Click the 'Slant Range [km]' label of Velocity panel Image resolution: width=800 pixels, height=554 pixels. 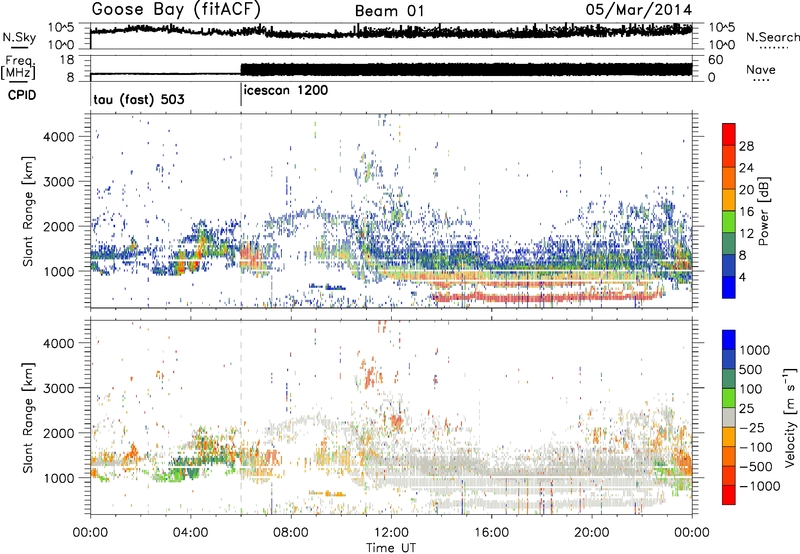[28, 417]
